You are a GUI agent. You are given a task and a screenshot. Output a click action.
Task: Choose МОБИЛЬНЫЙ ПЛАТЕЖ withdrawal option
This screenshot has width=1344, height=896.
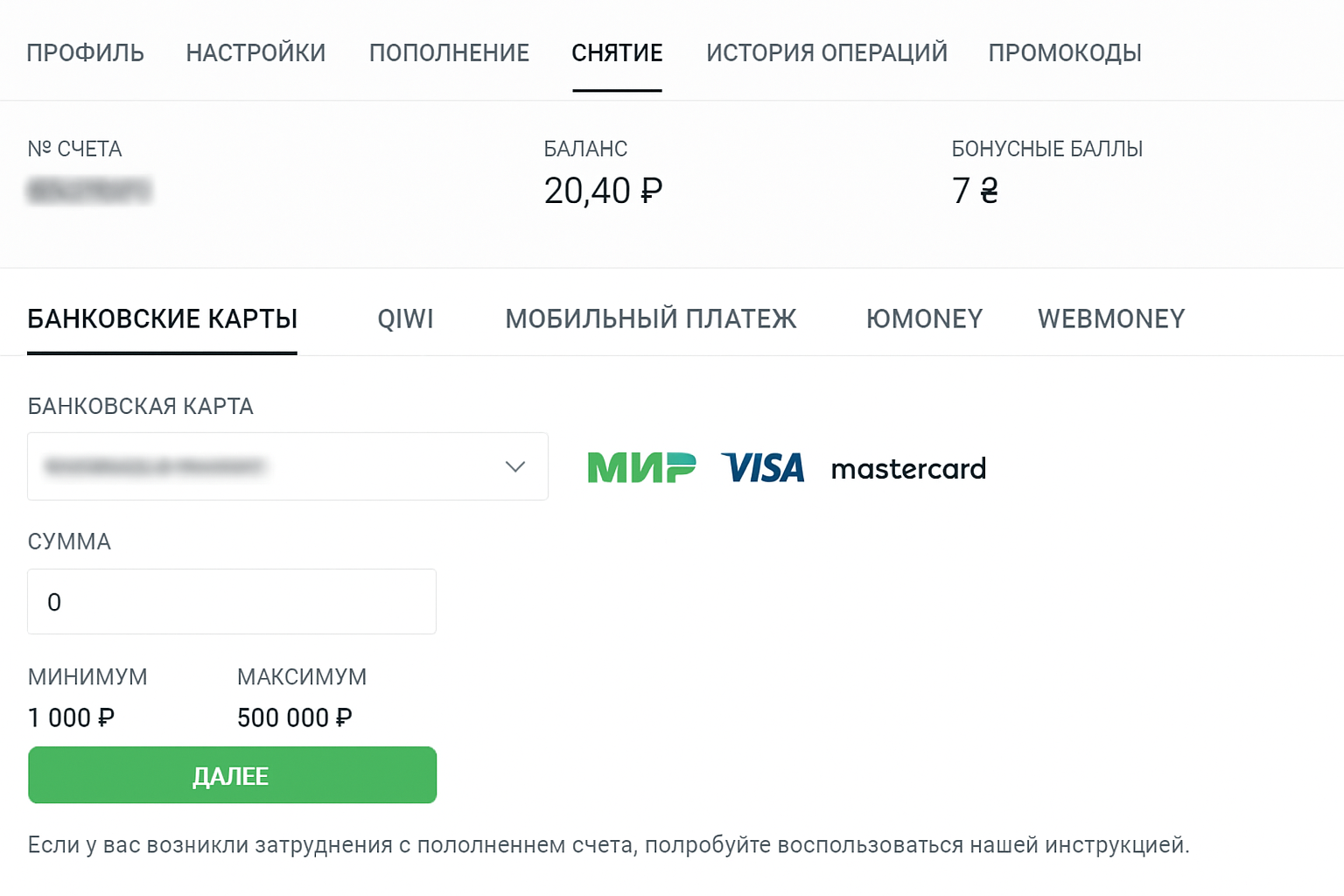(651, 318)
